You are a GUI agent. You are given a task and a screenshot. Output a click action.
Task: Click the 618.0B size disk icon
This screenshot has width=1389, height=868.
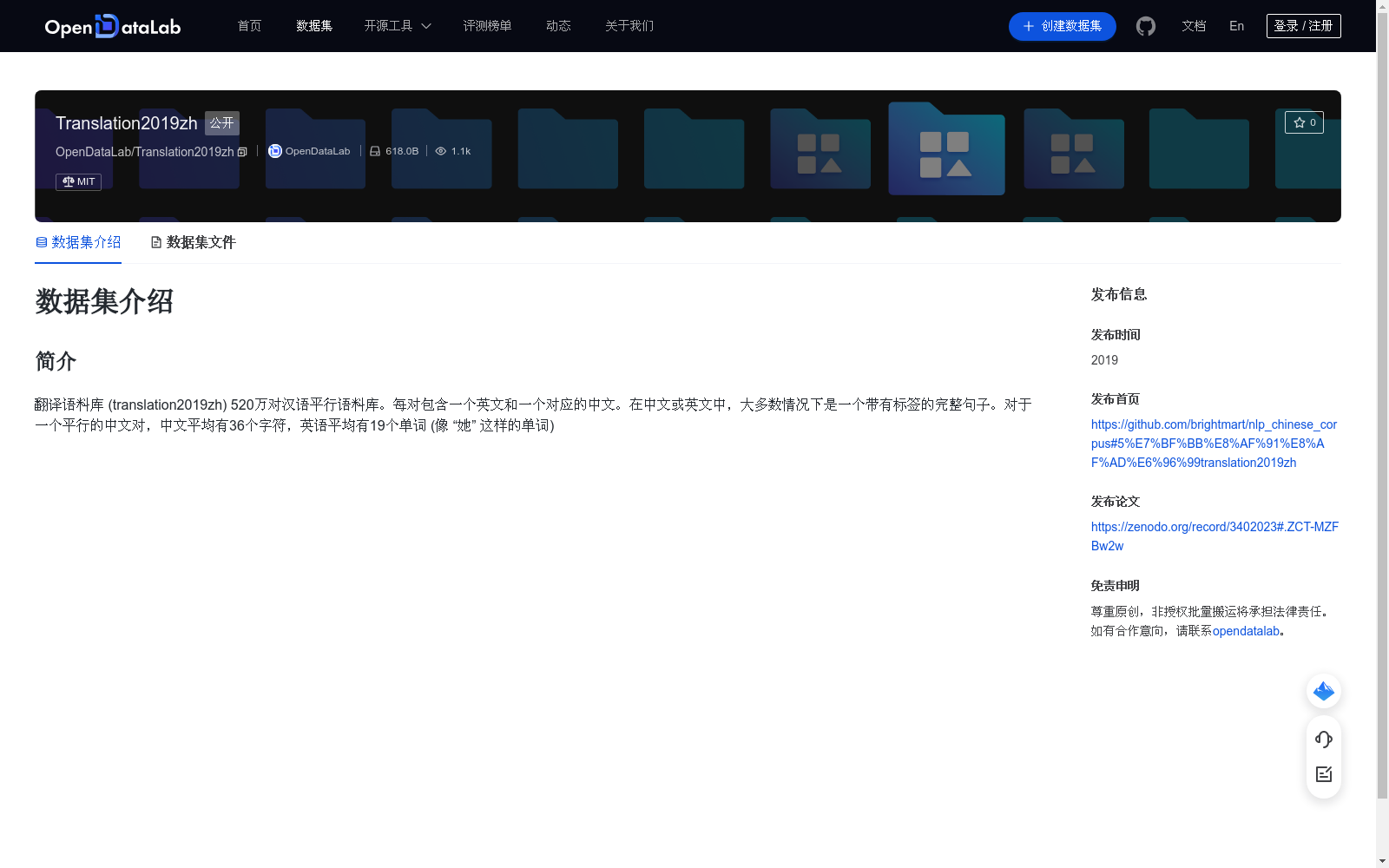(x=375, y=151)
